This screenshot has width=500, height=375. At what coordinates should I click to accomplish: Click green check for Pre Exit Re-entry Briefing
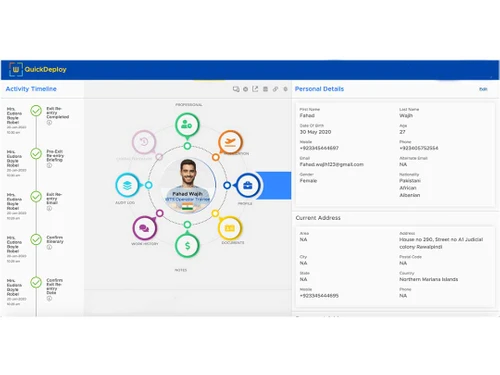(36, 154)
